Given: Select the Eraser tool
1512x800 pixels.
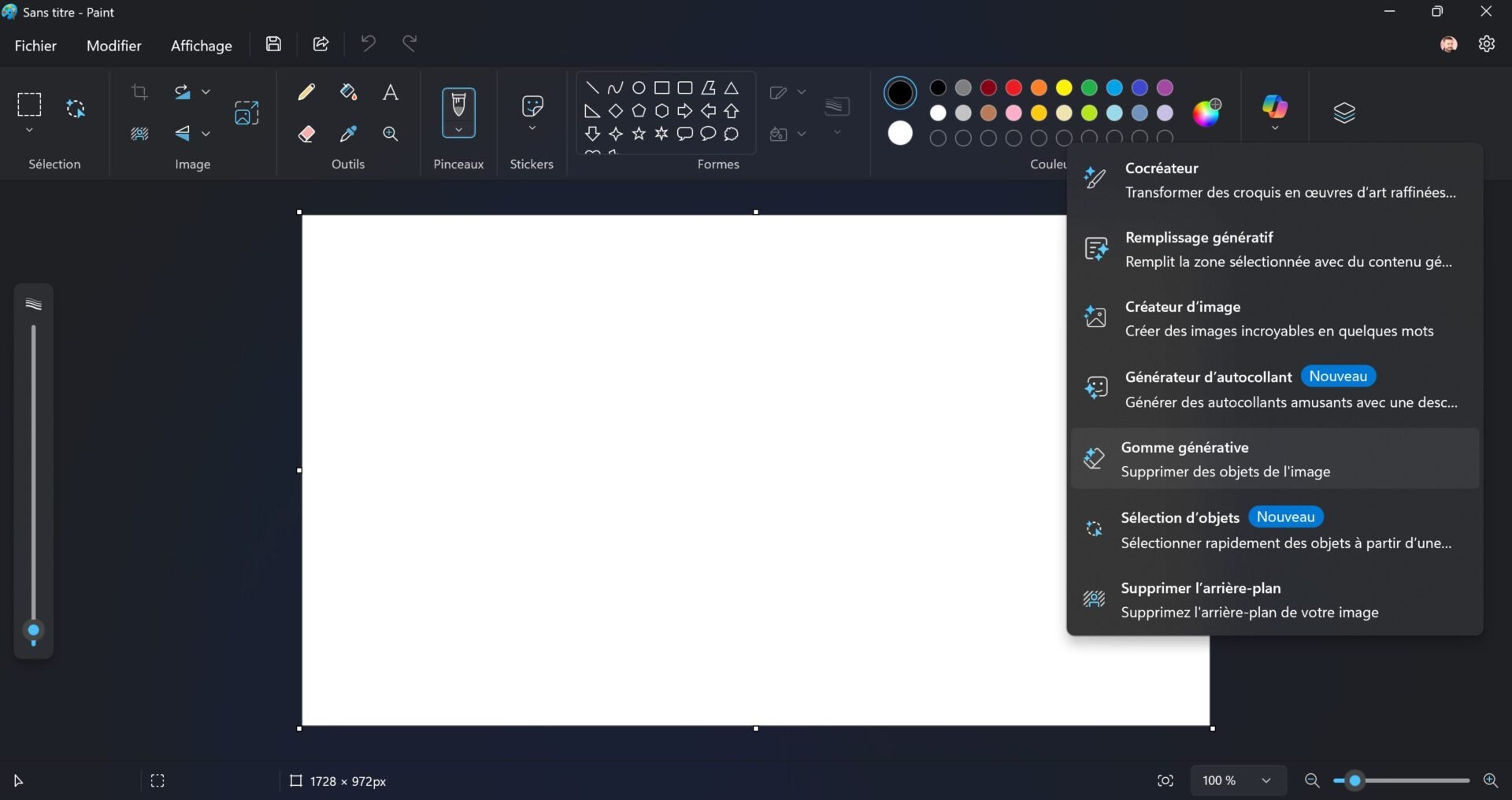Looking at the screenshot, I should (306, 134).
